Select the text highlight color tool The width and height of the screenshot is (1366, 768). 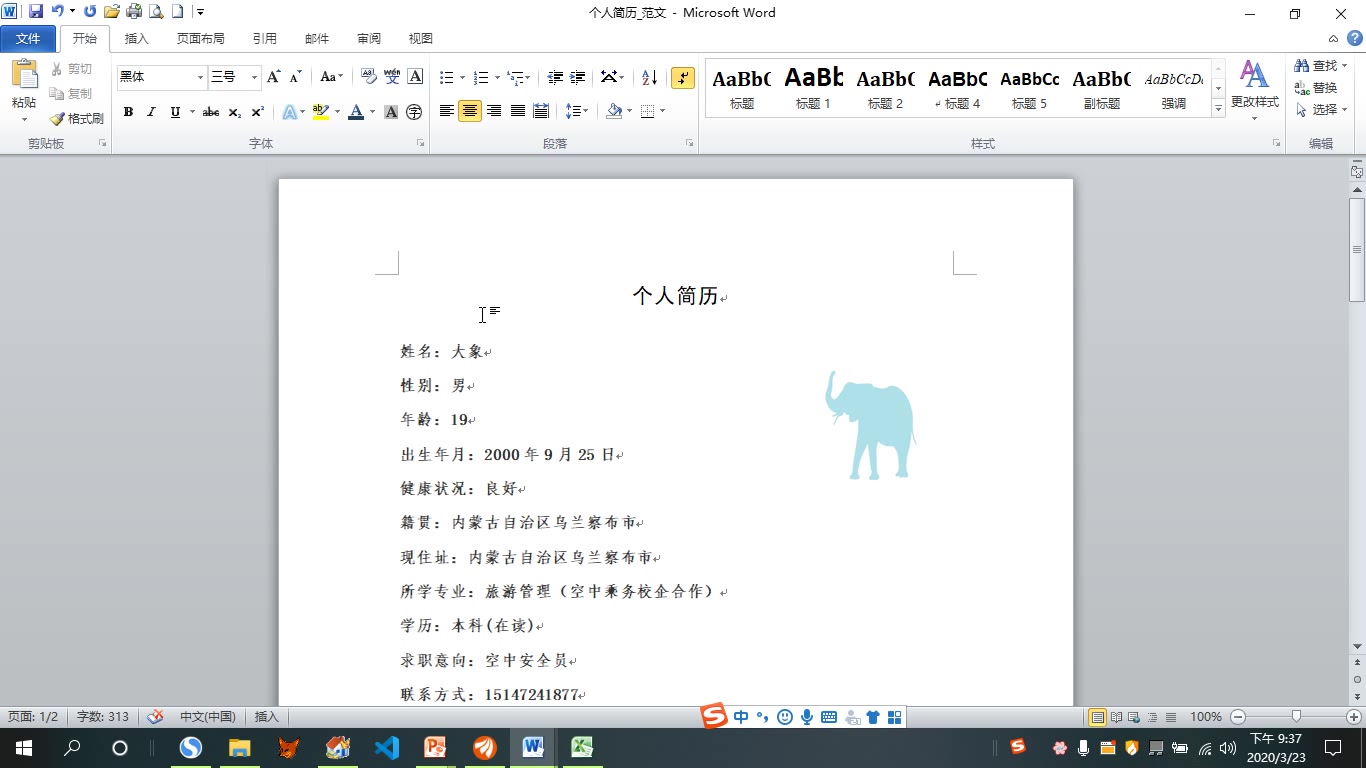click(317, 111)
